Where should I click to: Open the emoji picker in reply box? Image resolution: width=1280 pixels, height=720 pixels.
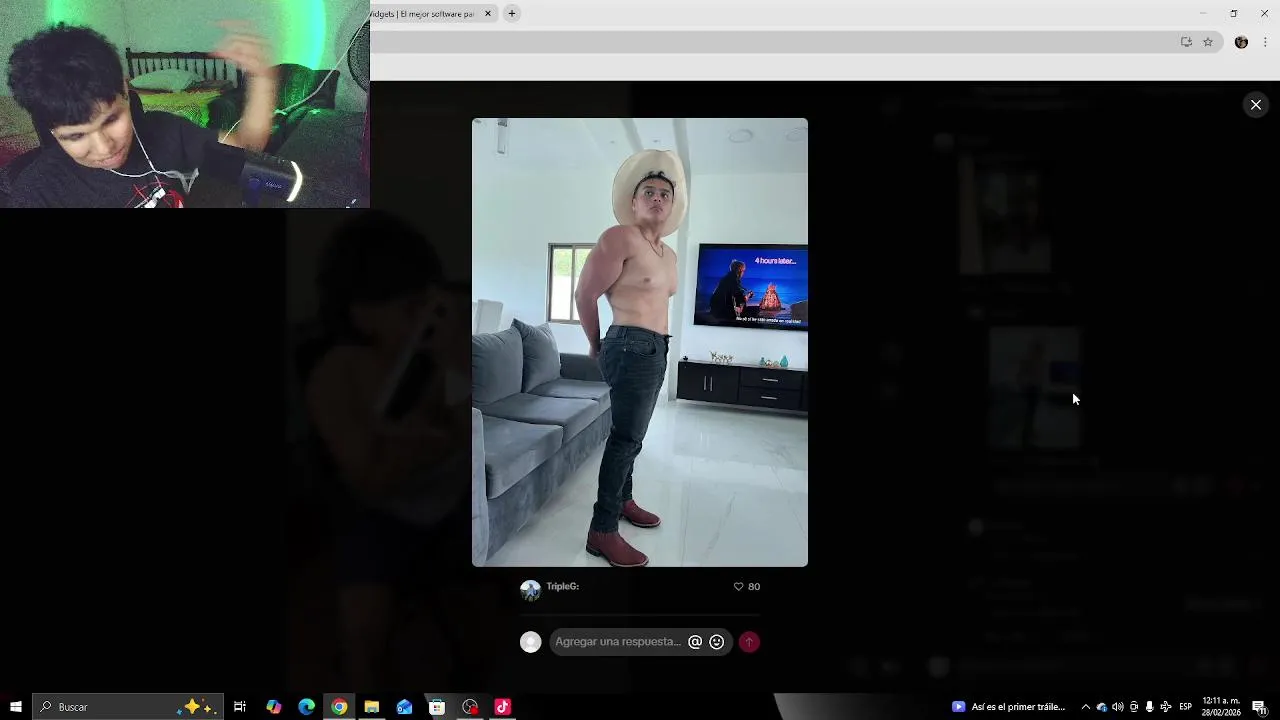(717, 642)
